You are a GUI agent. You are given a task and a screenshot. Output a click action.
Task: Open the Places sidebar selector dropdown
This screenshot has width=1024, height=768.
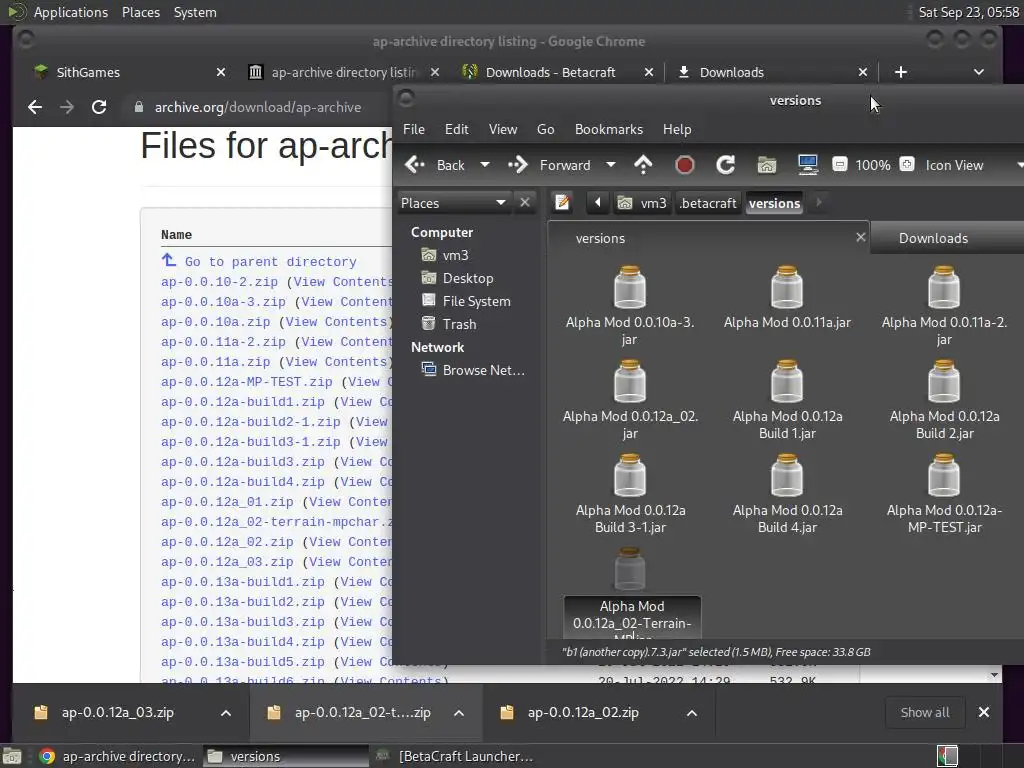[x=454, y=203]
